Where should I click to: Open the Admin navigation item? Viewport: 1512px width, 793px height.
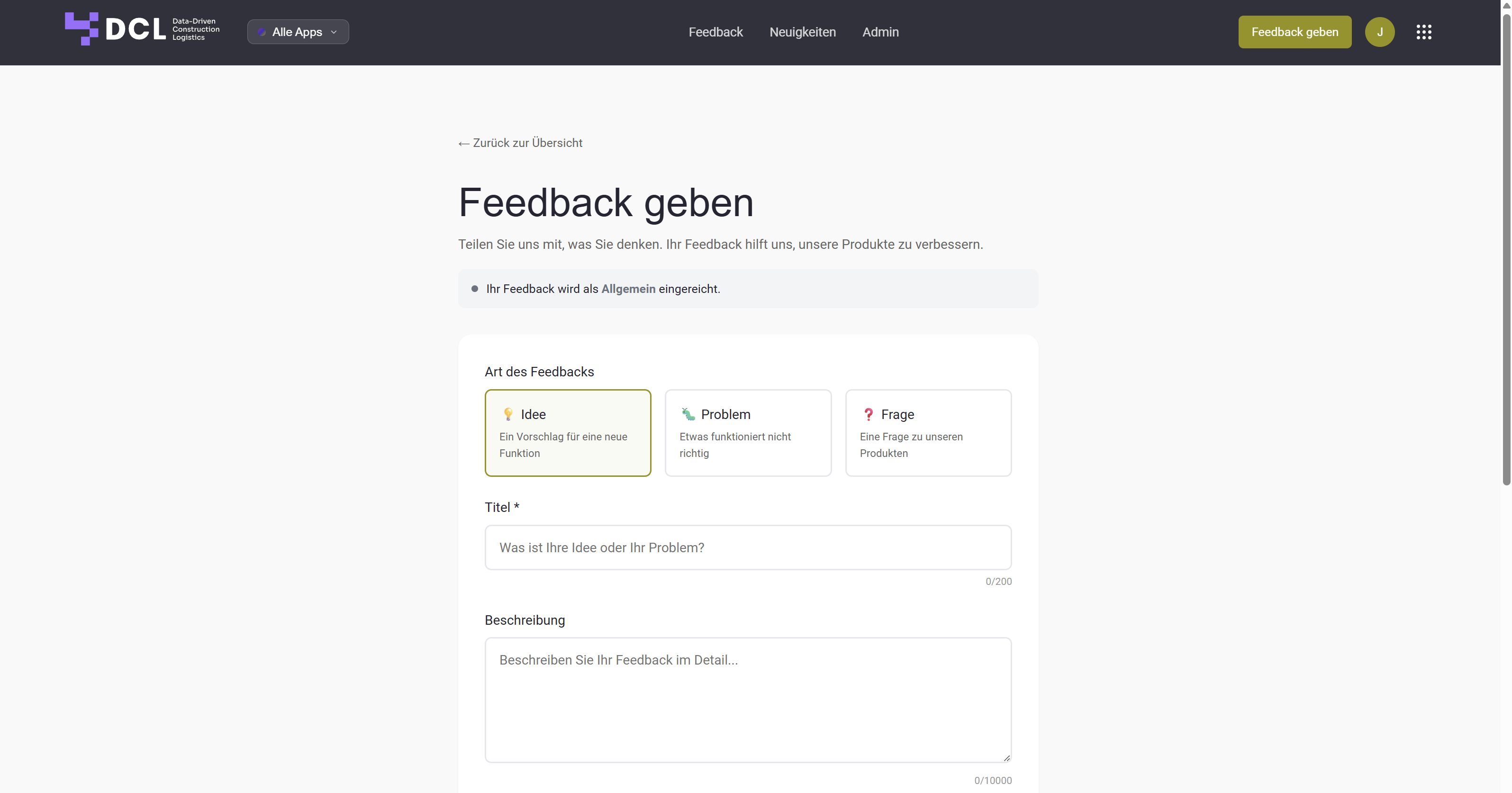[880, 32]
